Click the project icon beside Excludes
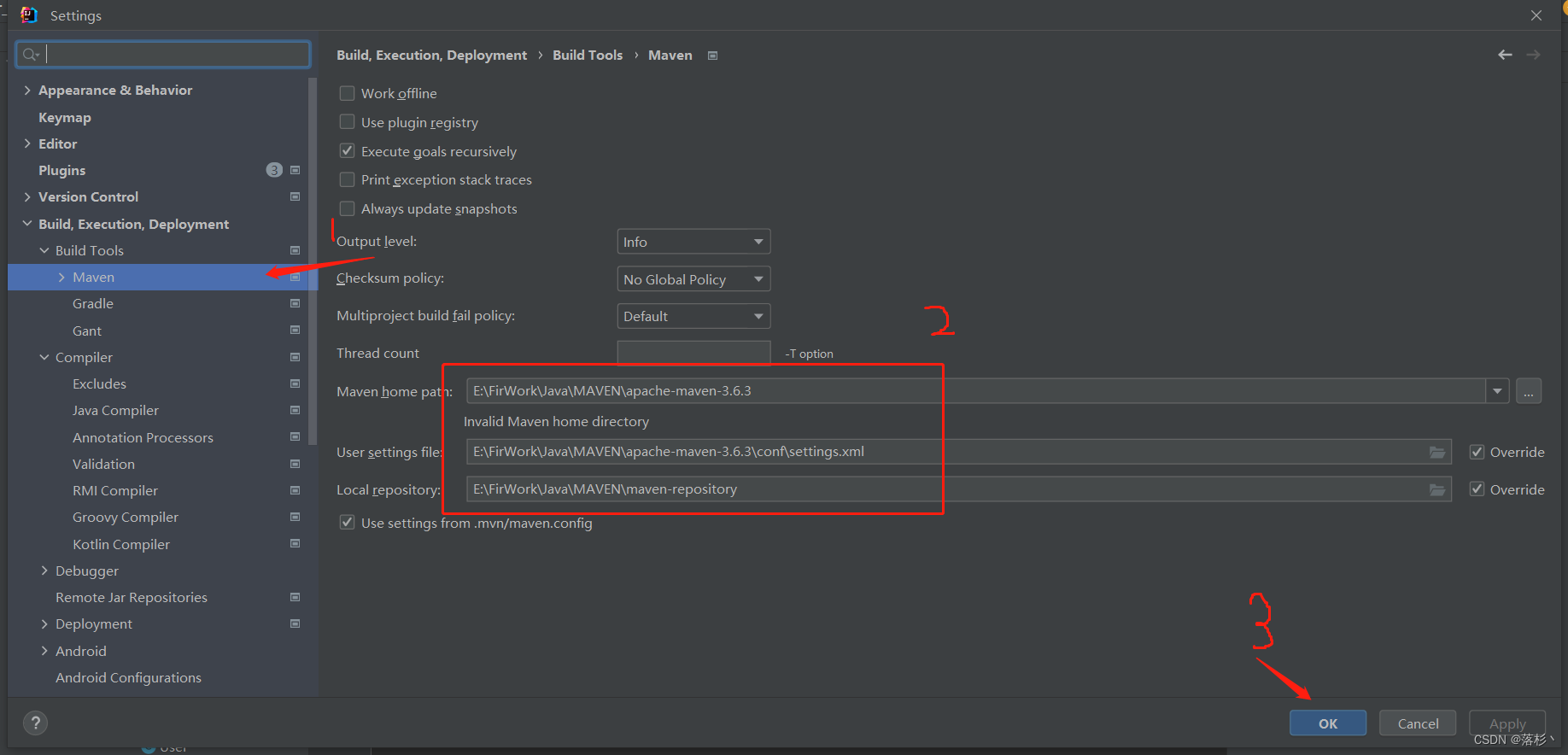 tap(295, 383)
